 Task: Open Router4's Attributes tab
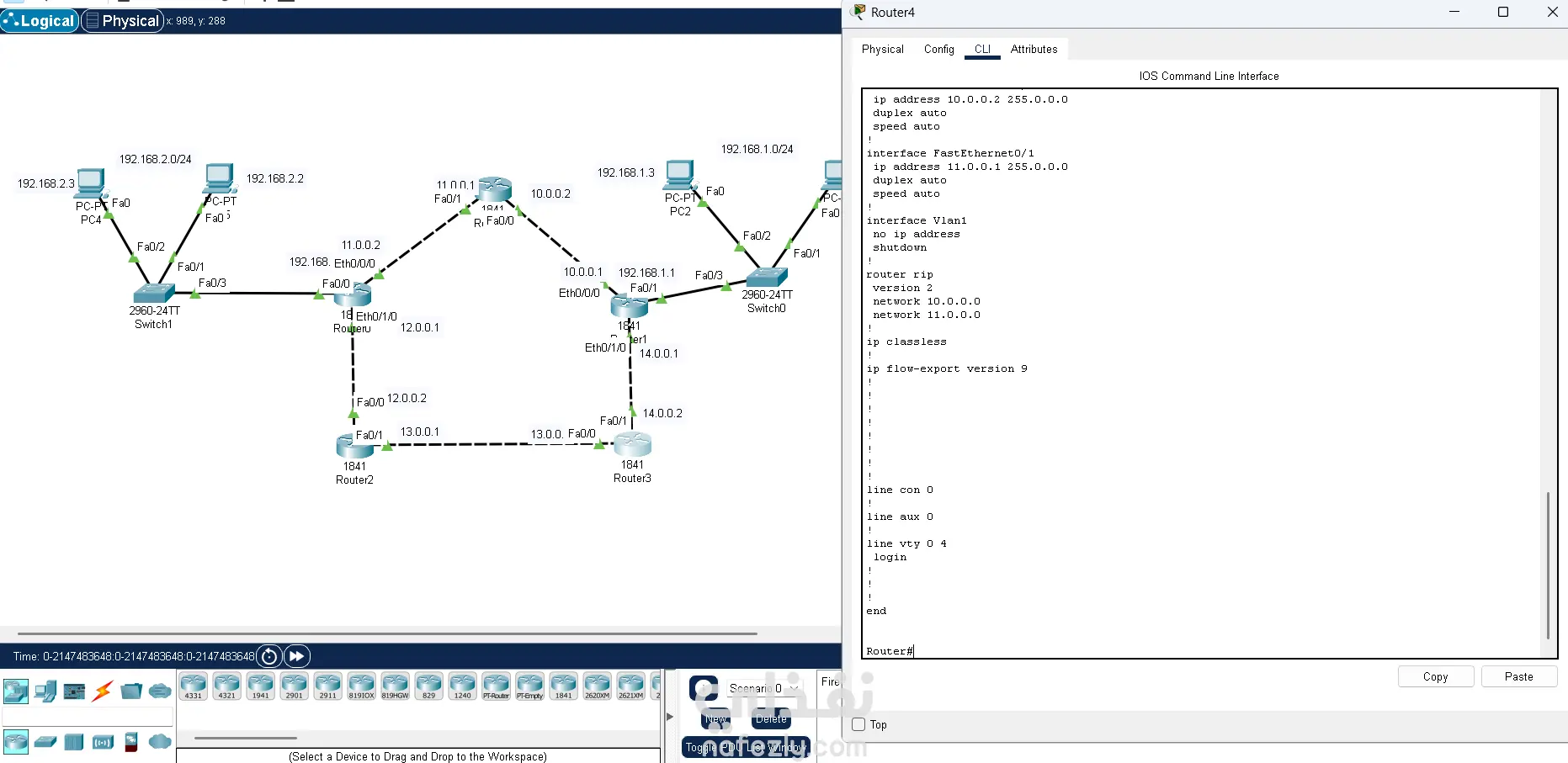coord(1034,50)
